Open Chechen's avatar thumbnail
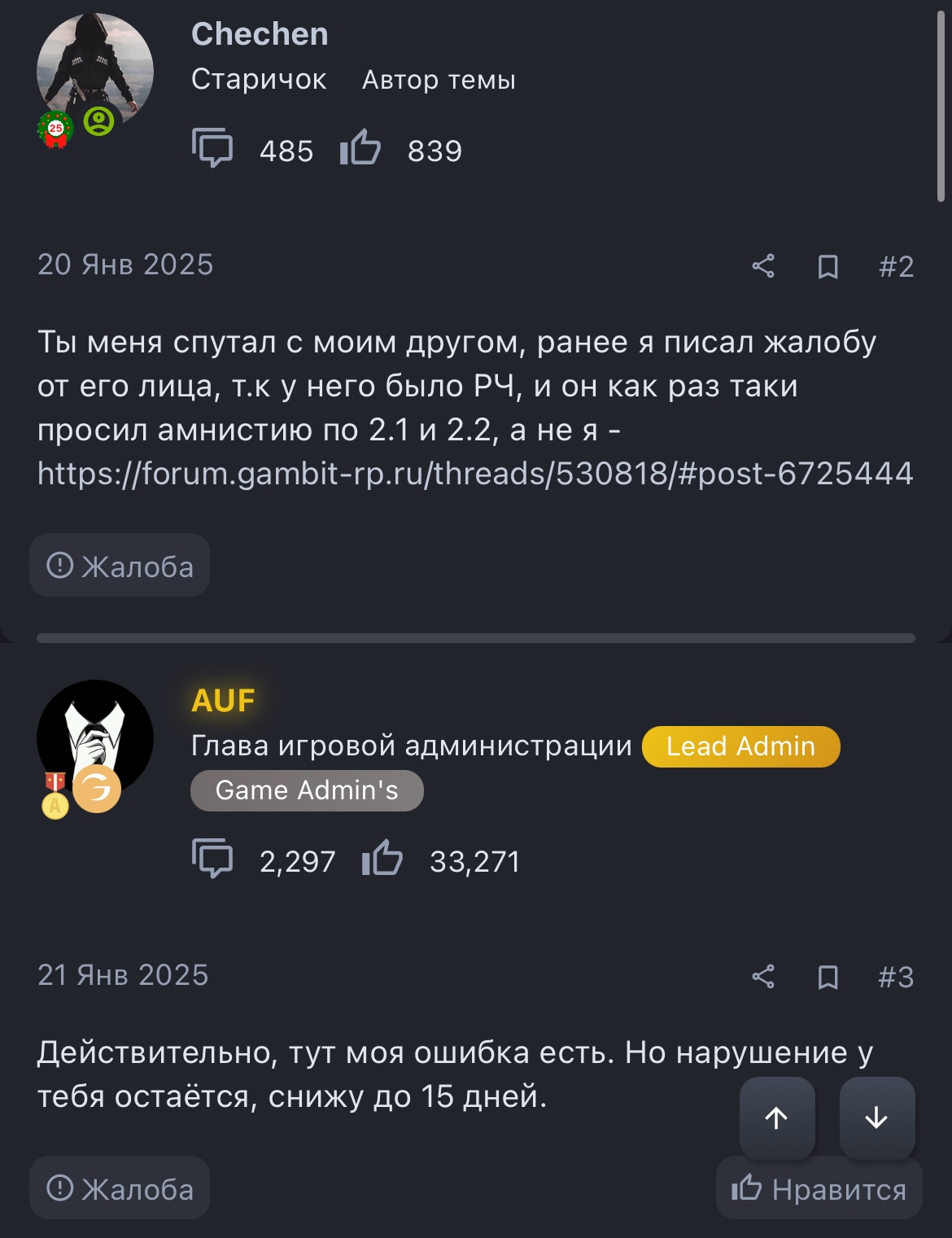This screenshot has height=1238, width=952. point(94,69)
